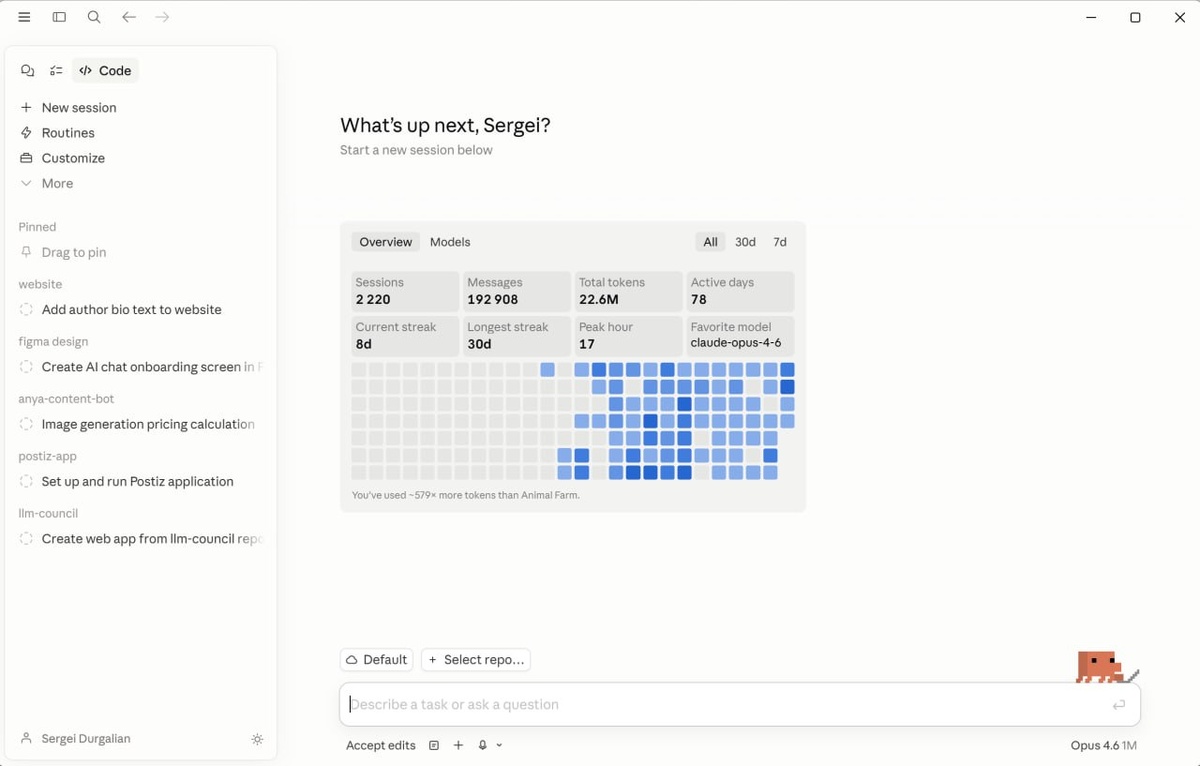Switch stats range to 30d
Image resolution: width=1200 pixels, height=766 pixels.
coord(745,242)
